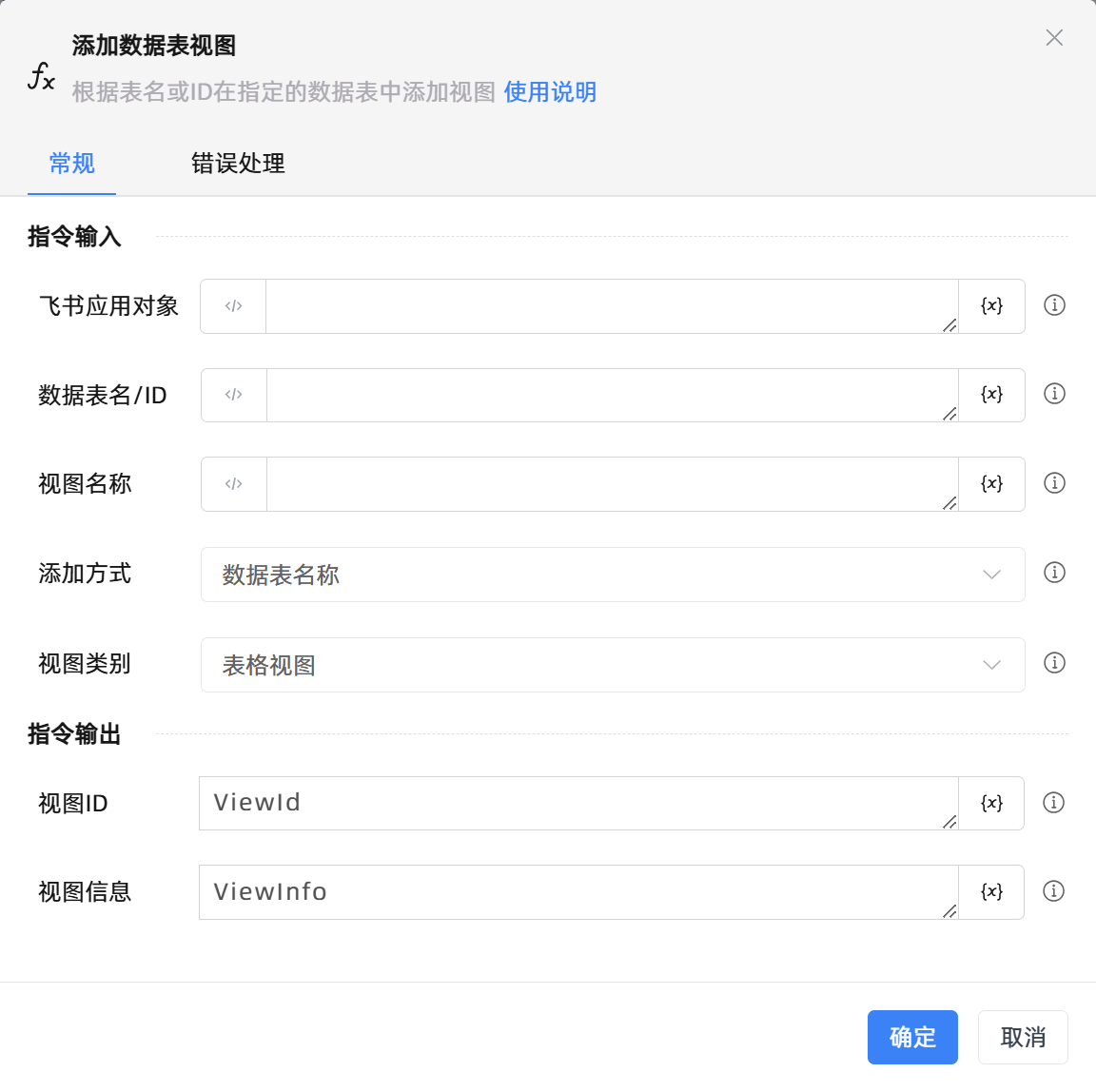Close the 添加数据表视图 dialog
This screenshot has width=1096, height=1092.
[x=1054, y=38]
